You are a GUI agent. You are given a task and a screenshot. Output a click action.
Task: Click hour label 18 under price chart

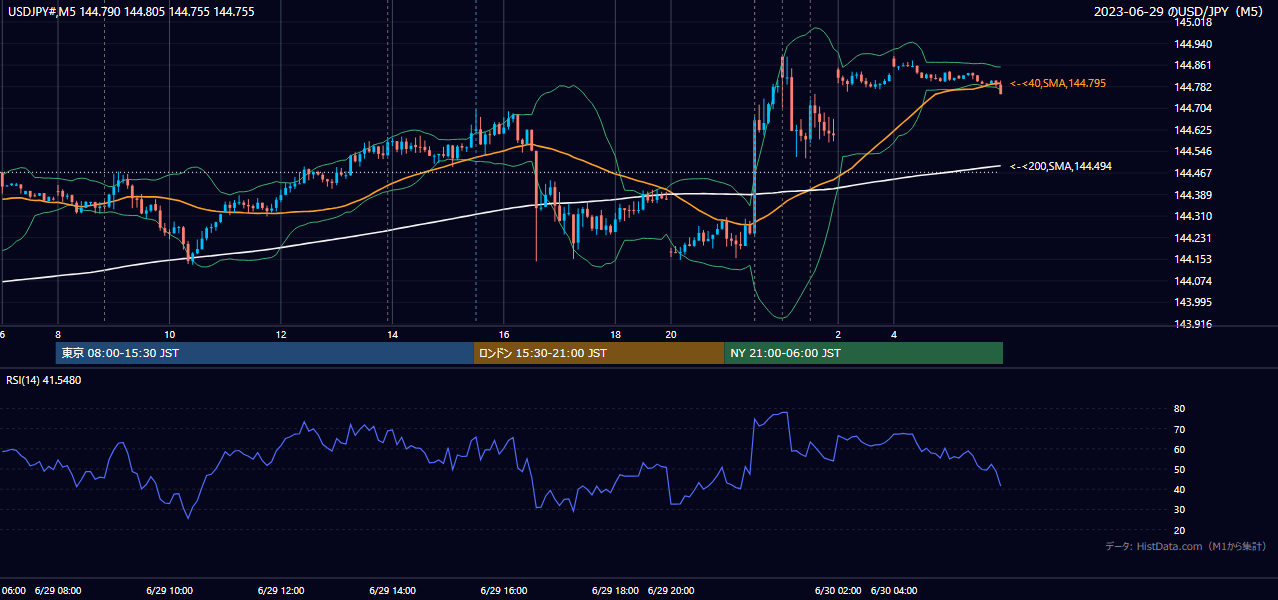tap(616, 334)
